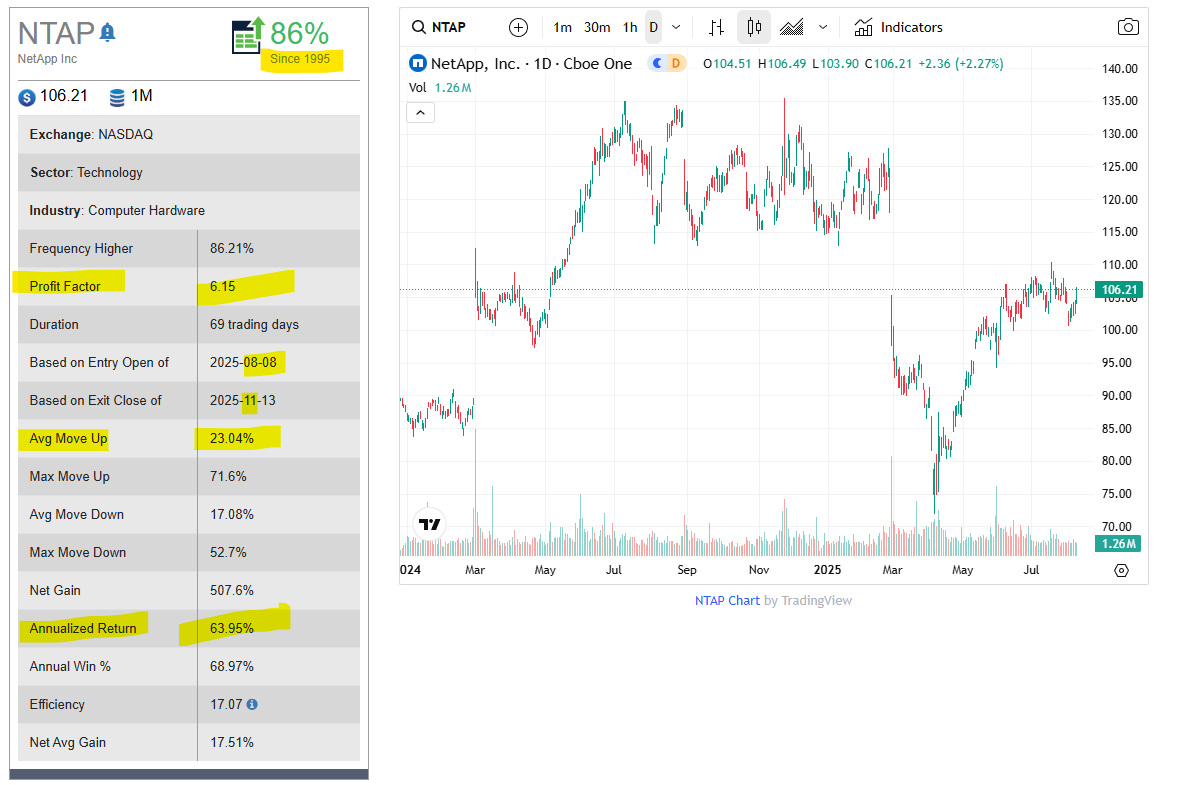Click the blue moon session badge

coord(658,63)
